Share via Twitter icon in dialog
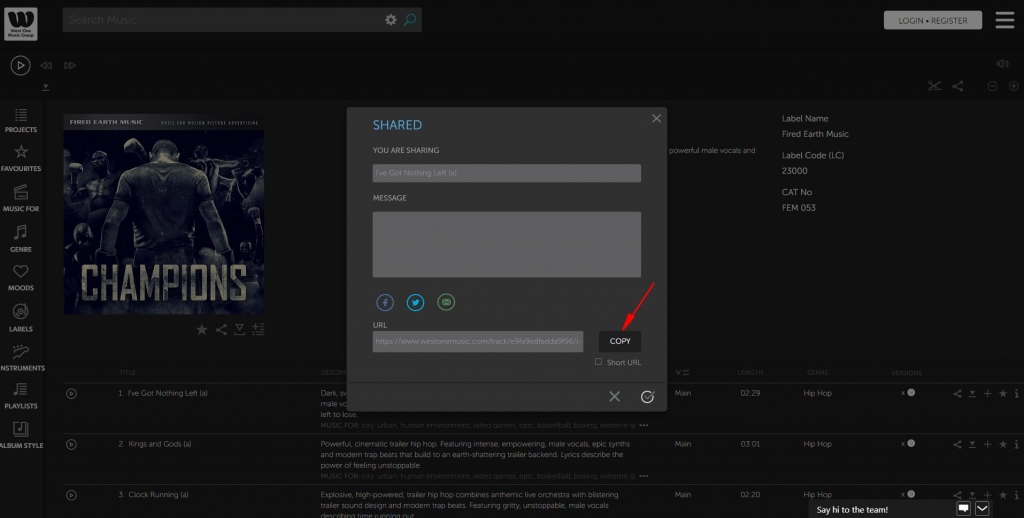Viewport: 1024px width, 518px height. 415,302
